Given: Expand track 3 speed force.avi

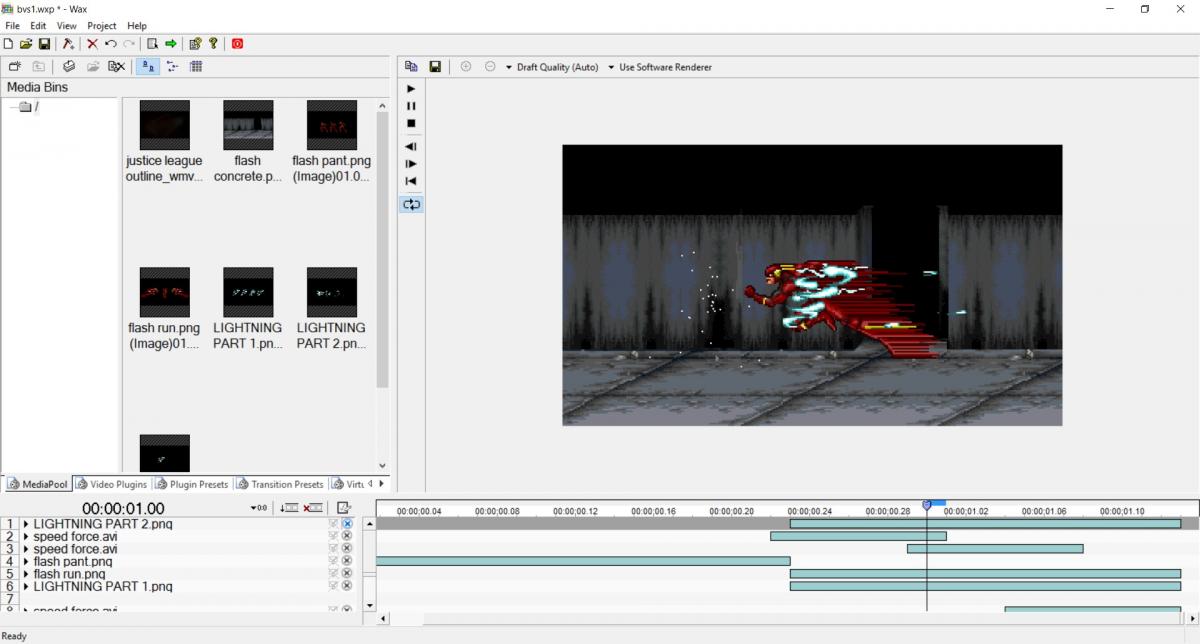Looking at the screenshot, I should (x=26, y=549).
